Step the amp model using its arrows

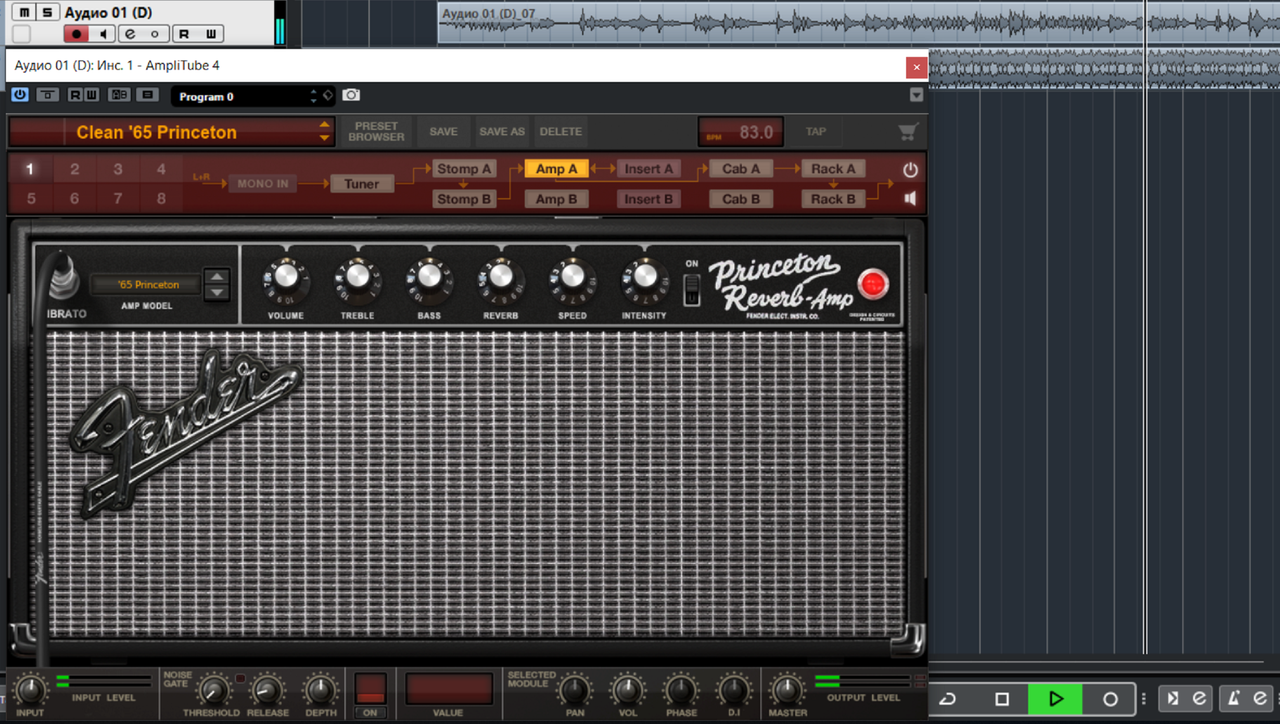point(217,285)
